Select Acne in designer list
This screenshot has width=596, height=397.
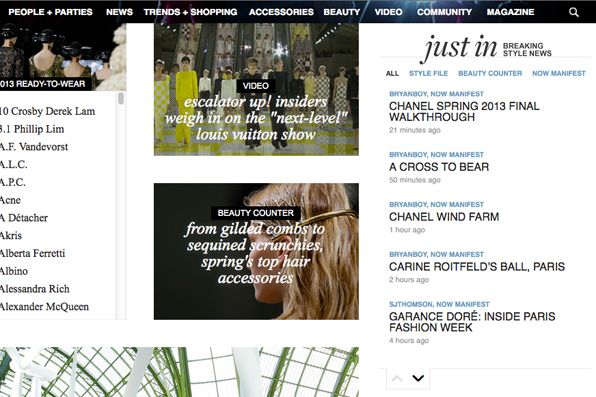click(10, 200)
